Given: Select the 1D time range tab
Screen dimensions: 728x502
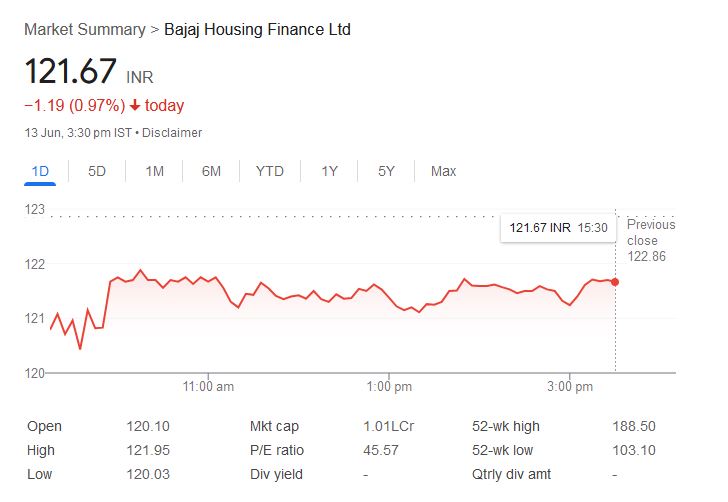Looking at the screenshot, I should (40, 171).
